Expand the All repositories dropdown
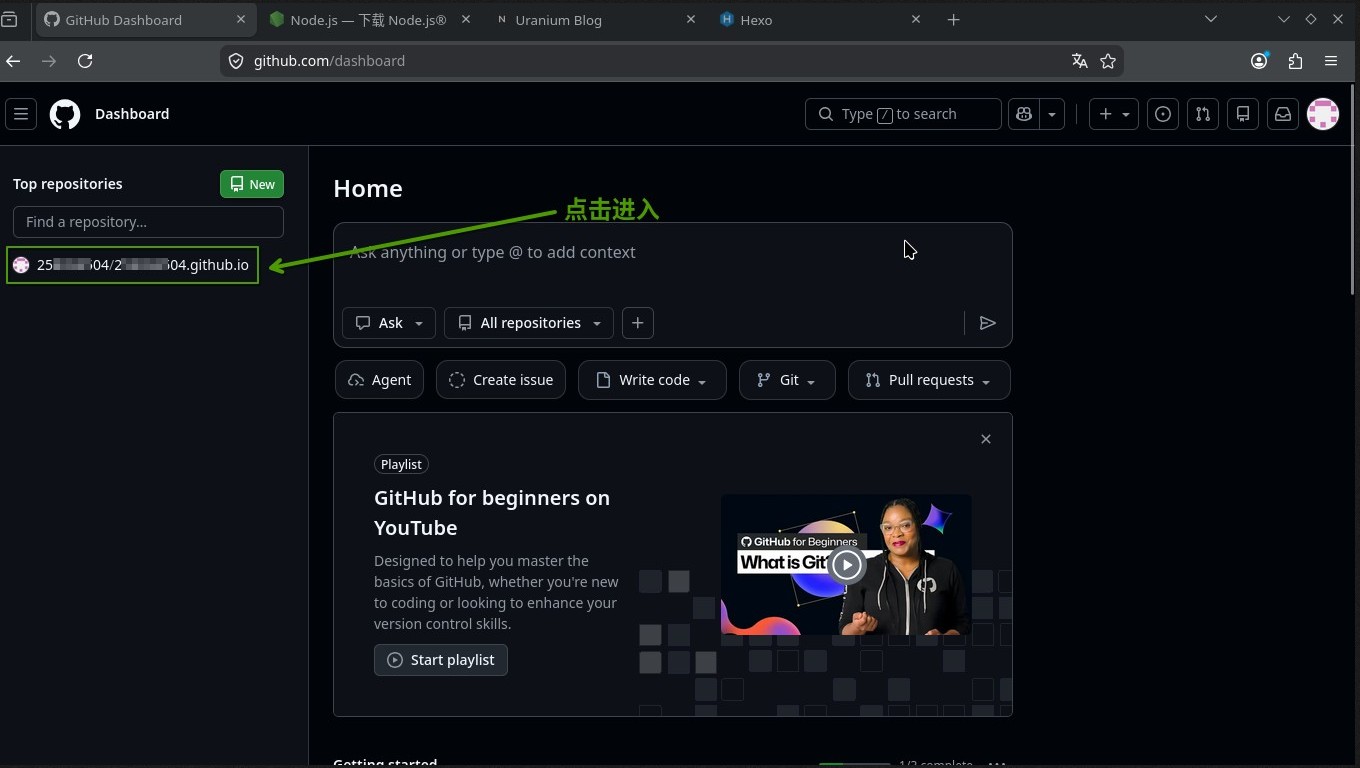 (x=529, y=323)
